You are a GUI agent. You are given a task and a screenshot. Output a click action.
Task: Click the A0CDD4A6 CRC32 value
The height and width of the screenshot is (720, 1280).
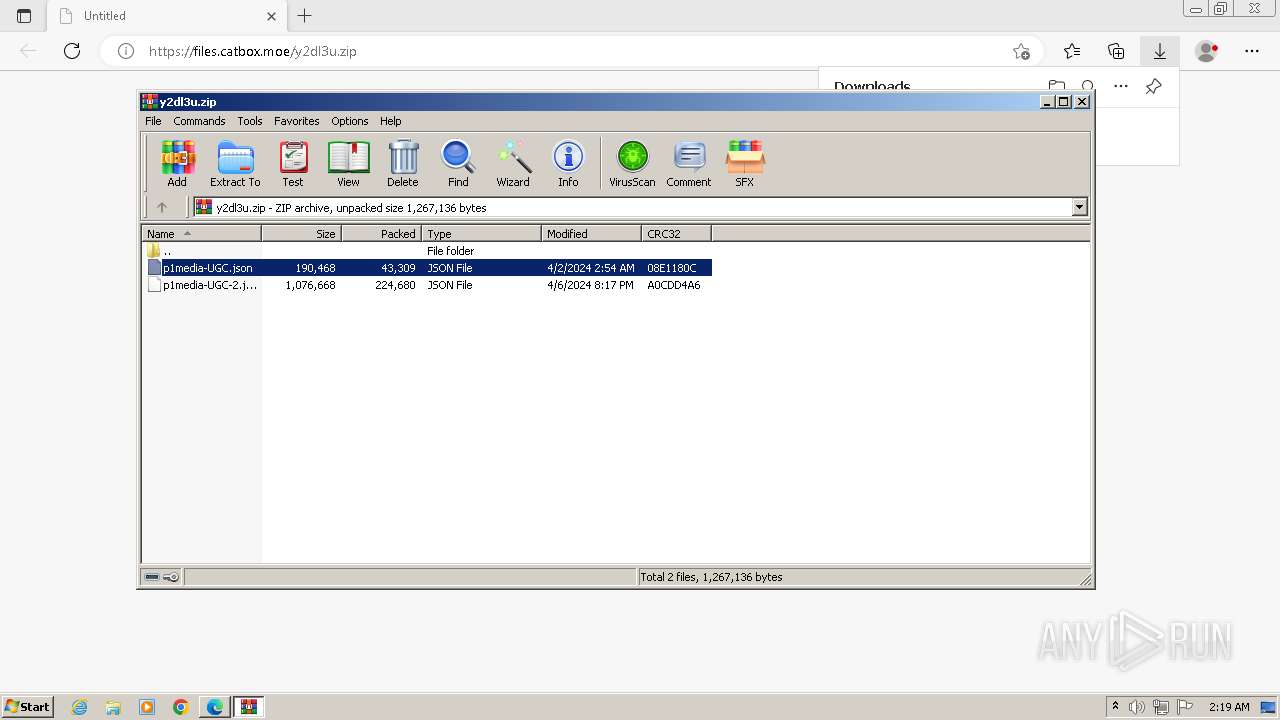tap(674, 285)
